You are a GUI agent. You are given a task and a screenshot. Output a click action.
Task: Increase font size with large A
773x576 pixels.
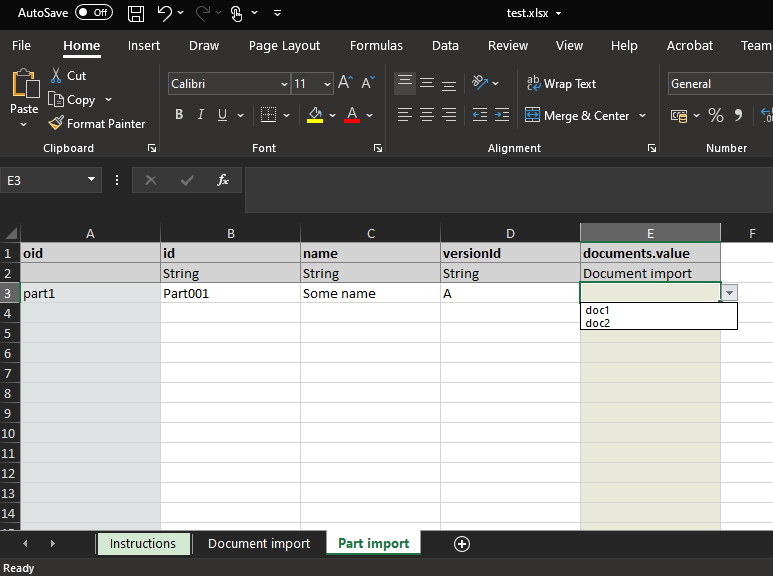click(x=345, y=82)
